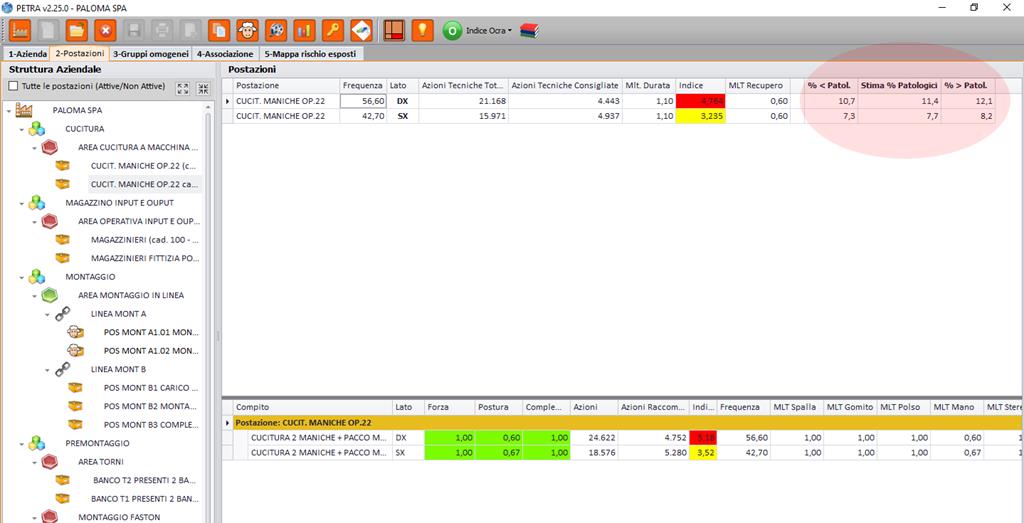Click the MLT Recupero column header
This screenshot has height=523, width=1024.
758,86
